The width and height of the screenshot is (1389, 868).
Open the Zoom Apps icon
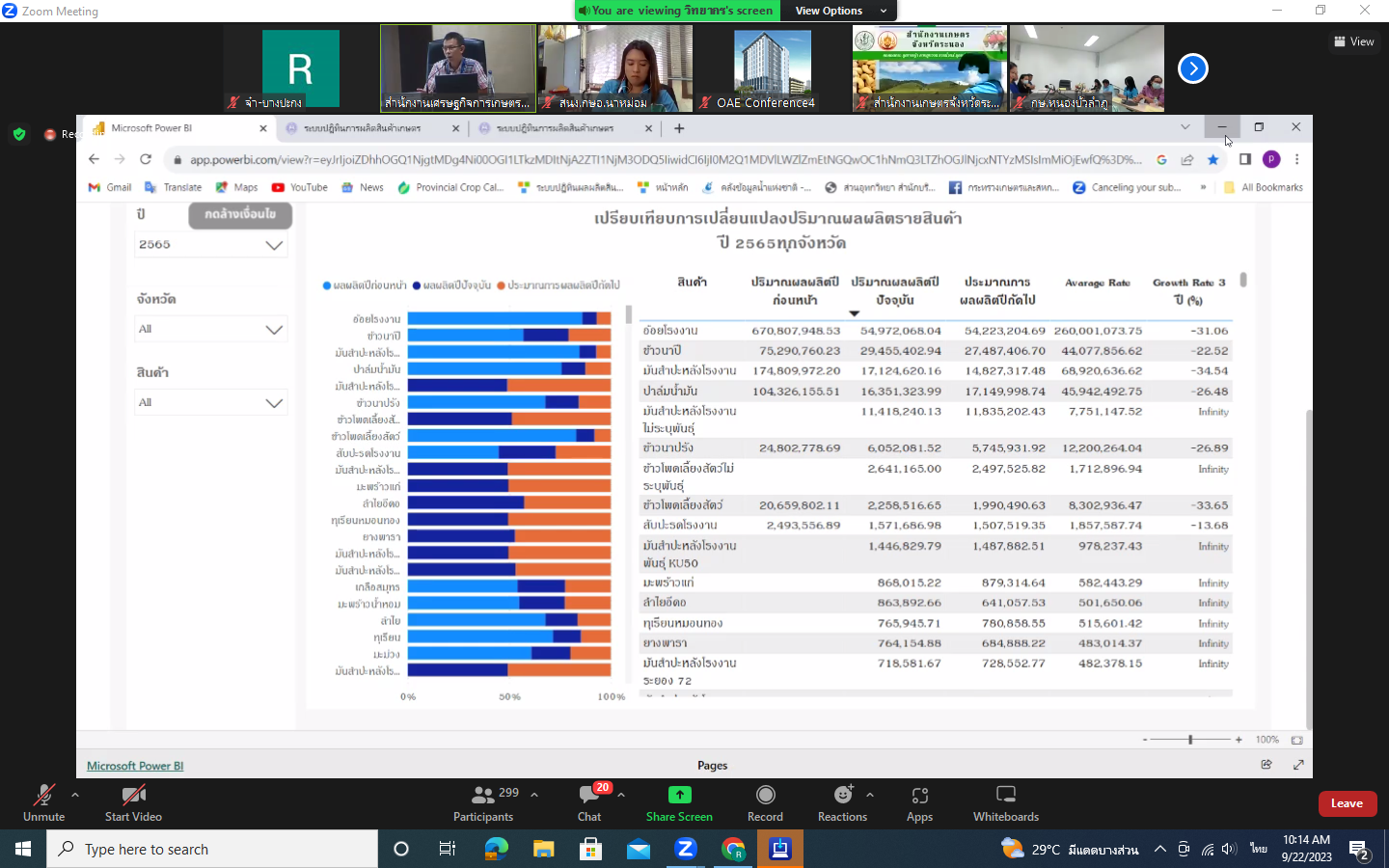tap(919, 796)
